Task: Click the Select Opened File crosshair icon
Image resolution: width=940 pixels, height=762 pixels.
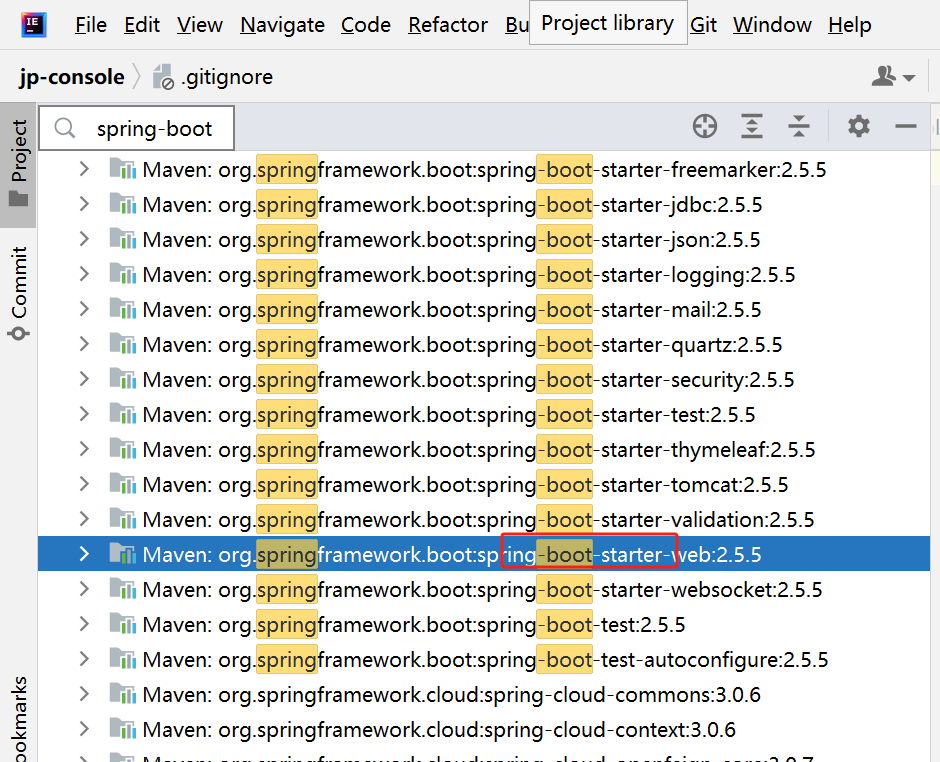Action: coord(704,127)
